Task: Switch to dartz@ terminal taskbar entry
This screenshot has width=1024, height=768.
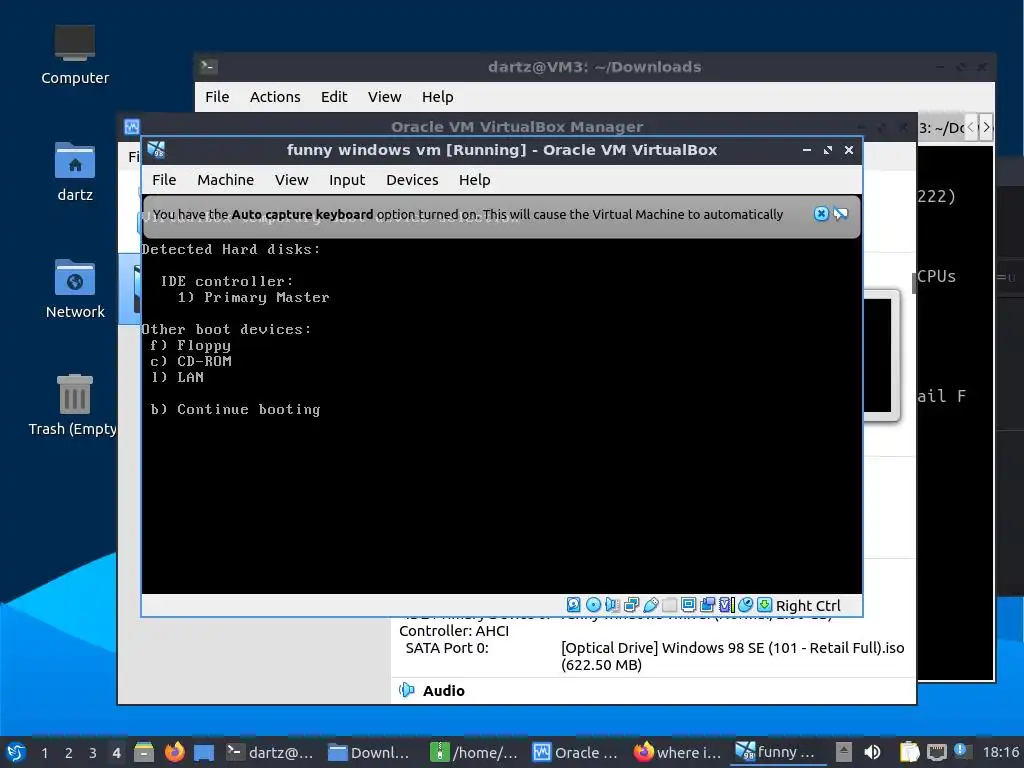Action: coord(270,752)
